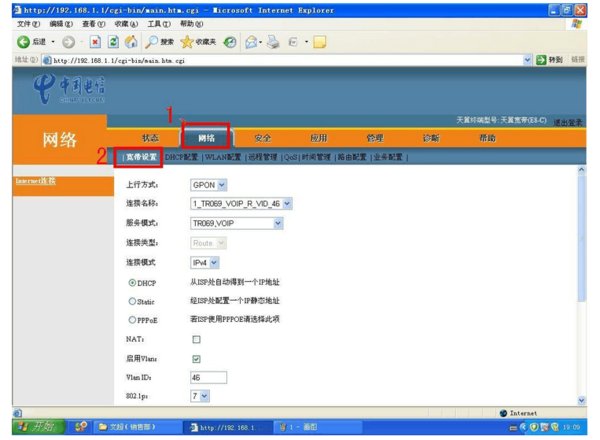Open the 连接模式 IPv4 dropdown
The height and width of the screenshot is (440, 600).
(x=204, y=262)
